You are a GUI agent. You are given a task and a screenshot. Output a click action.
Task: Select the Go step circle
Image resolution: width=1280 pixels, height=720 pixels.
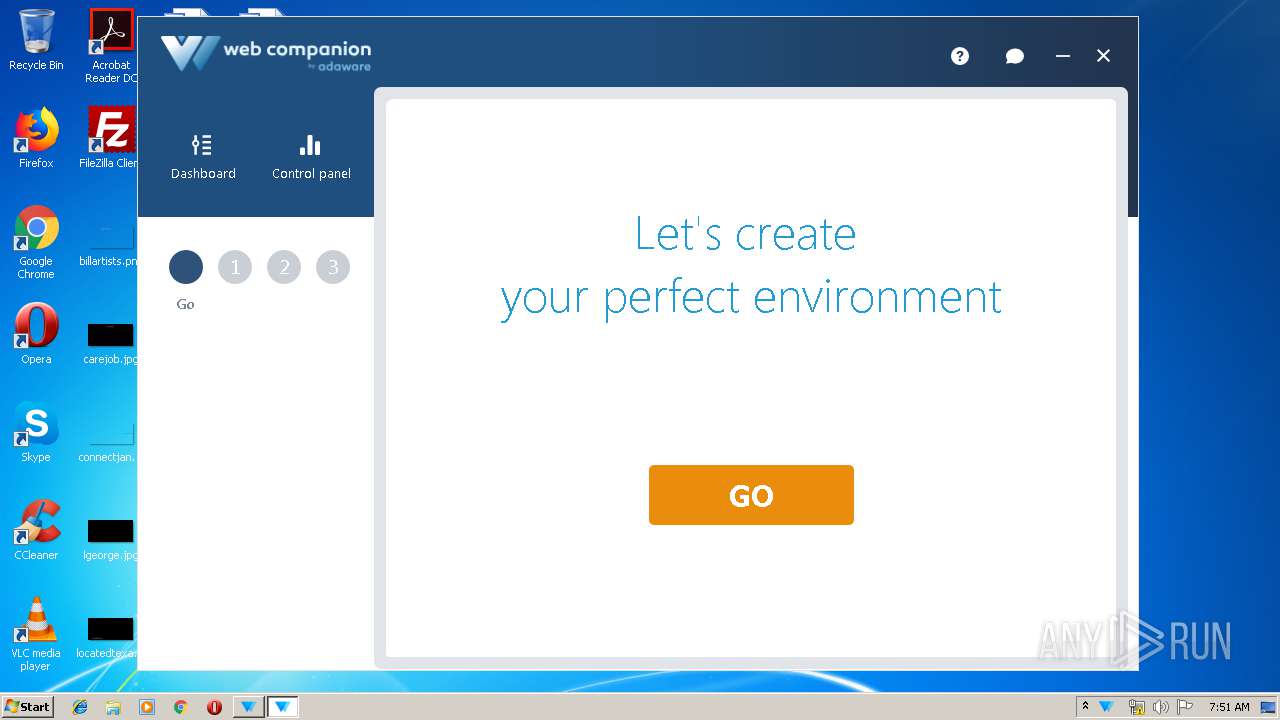pyautogui.click(x=186, y=267)
